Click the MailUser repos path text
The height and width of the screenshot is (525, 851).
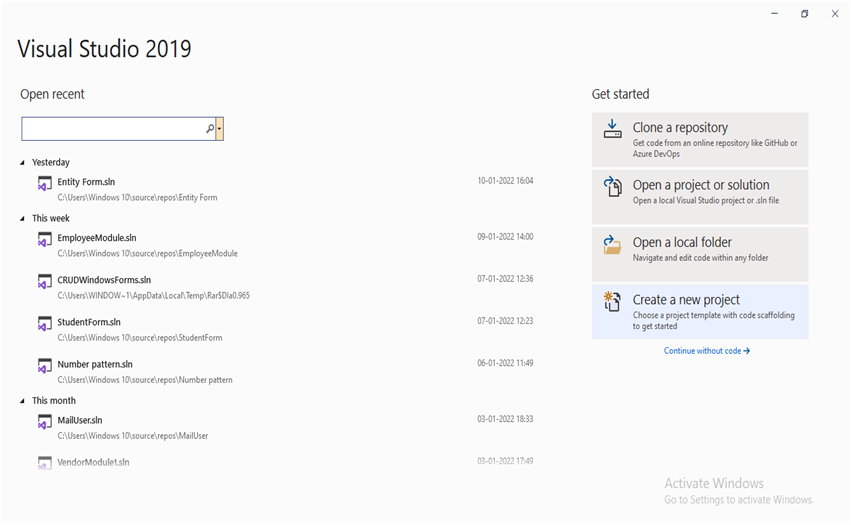point(133,436)
